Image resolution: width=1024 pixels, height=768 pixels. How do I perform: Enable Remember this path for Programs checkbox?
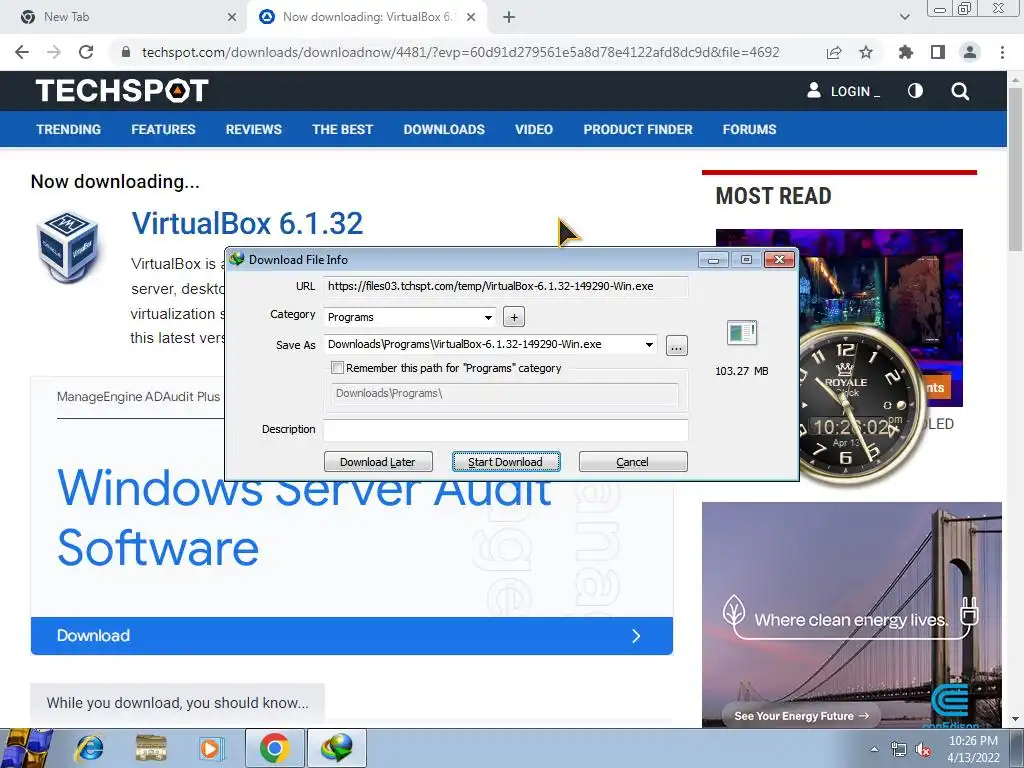(x=338, y=368)
